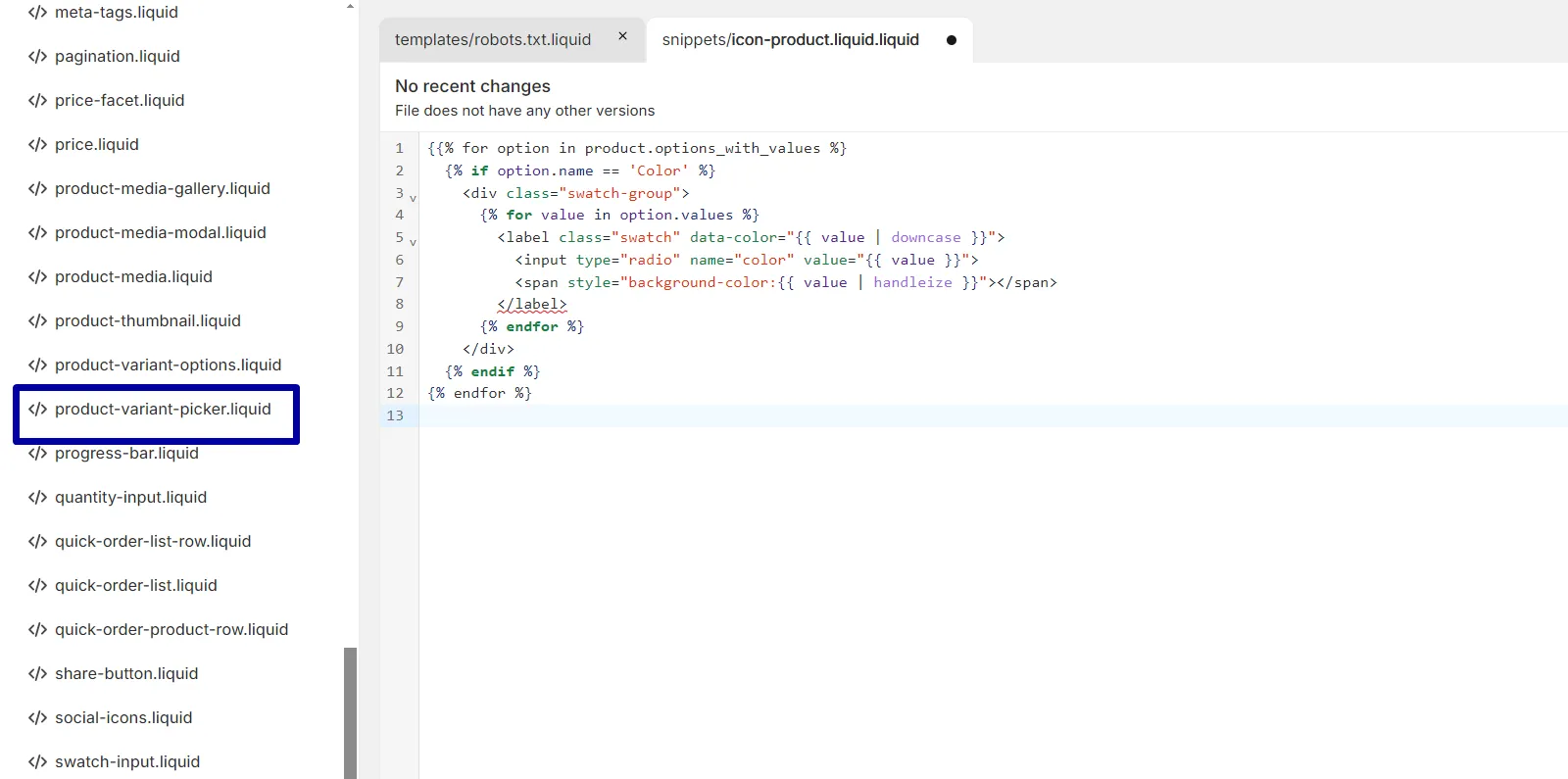The width and height of the screenshot is (1568, 779).
Task: Place cursor on empty line 13
Action: point(993,415)
